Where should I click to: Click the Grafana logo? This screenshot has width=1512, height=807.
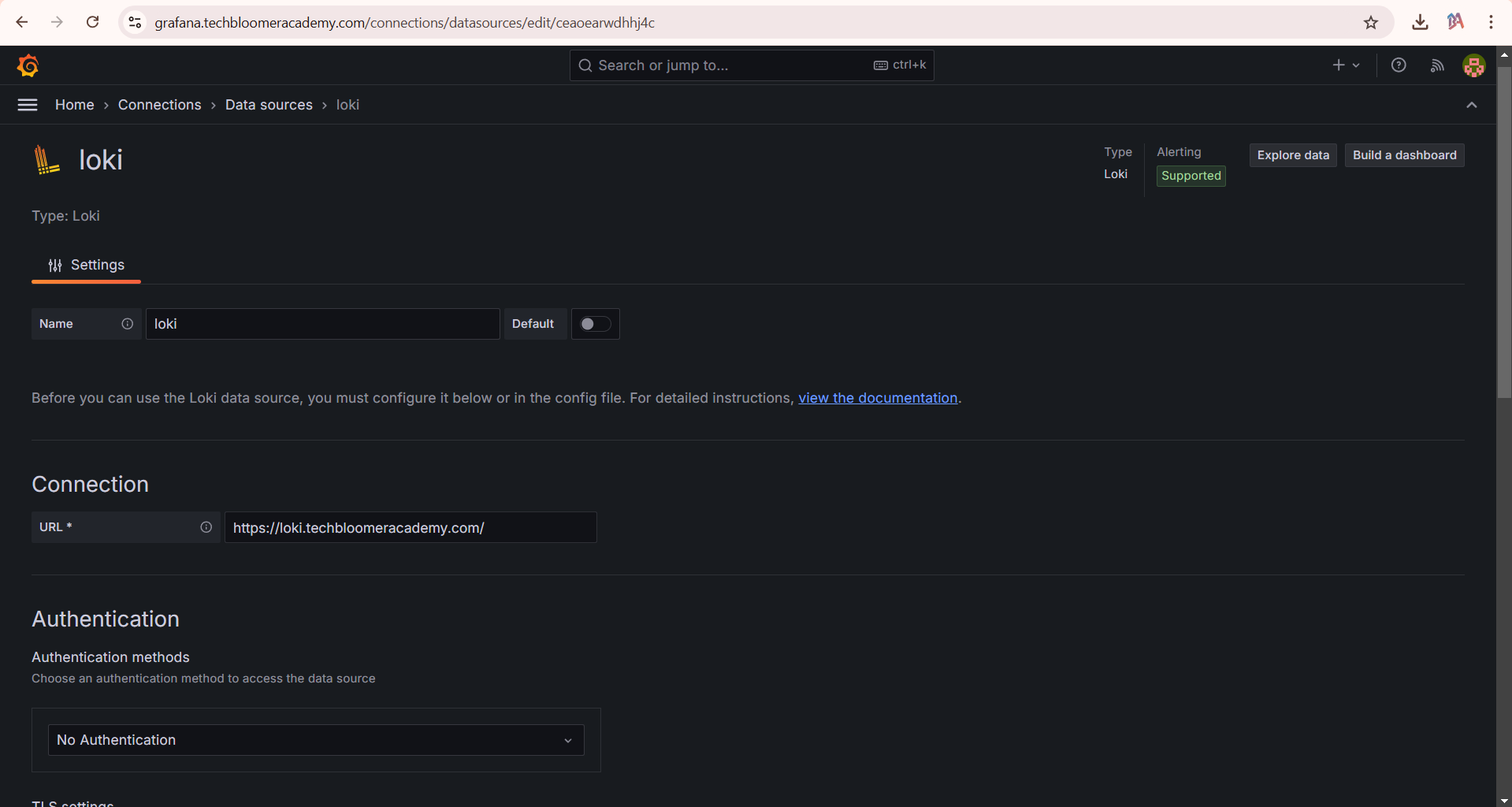[28, 65]
